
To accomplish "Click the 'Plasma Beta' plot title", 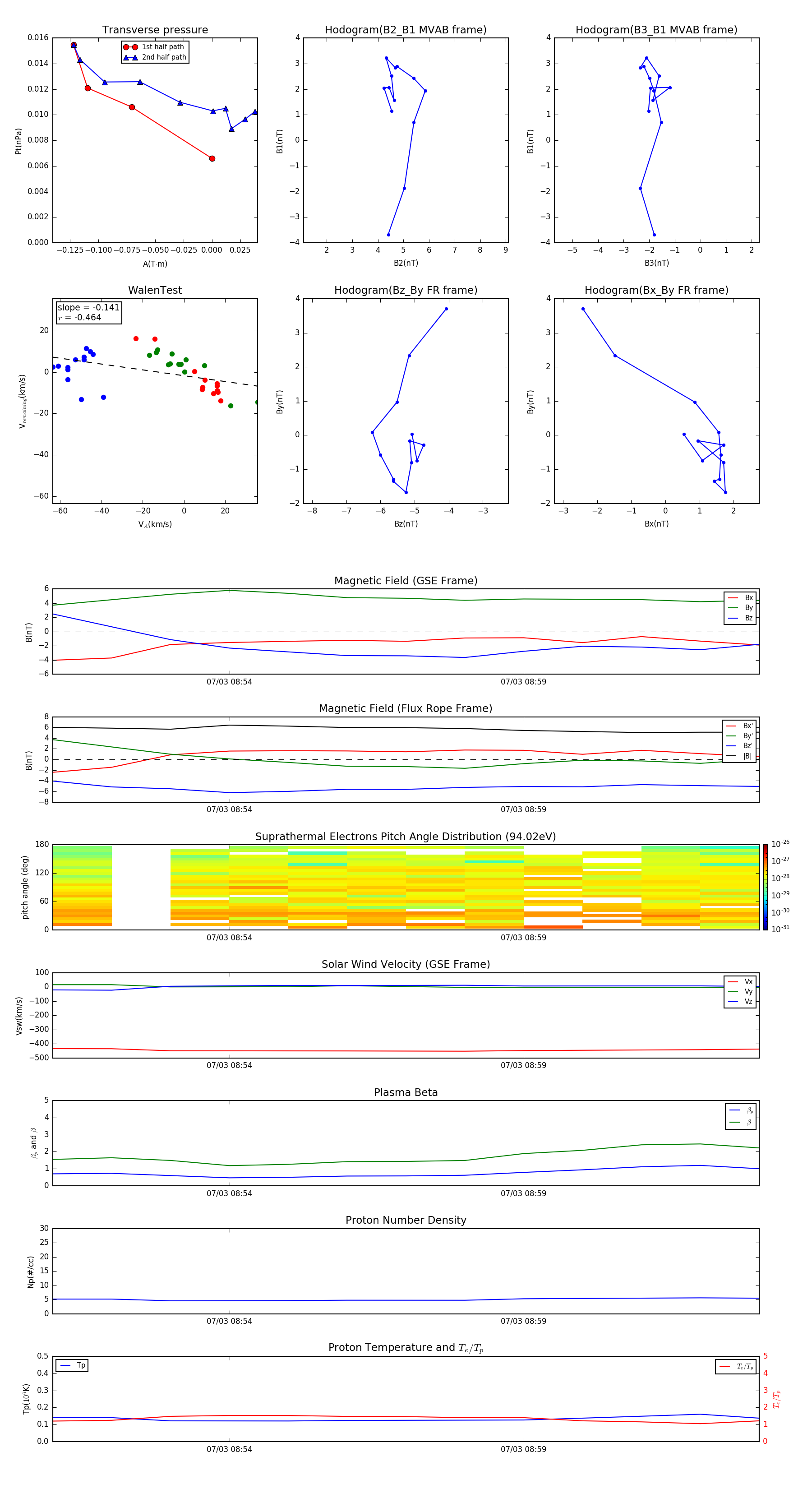I will (406, 1092).
